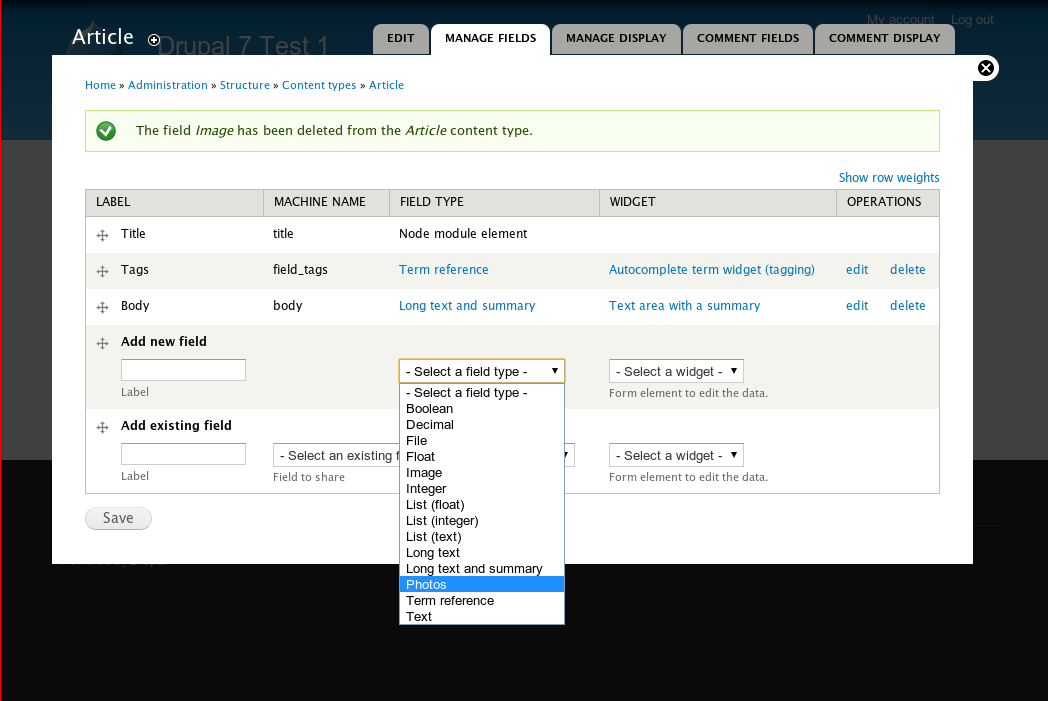Click Show row weights link
This screenshot has height=701, width=1048.
889,178
